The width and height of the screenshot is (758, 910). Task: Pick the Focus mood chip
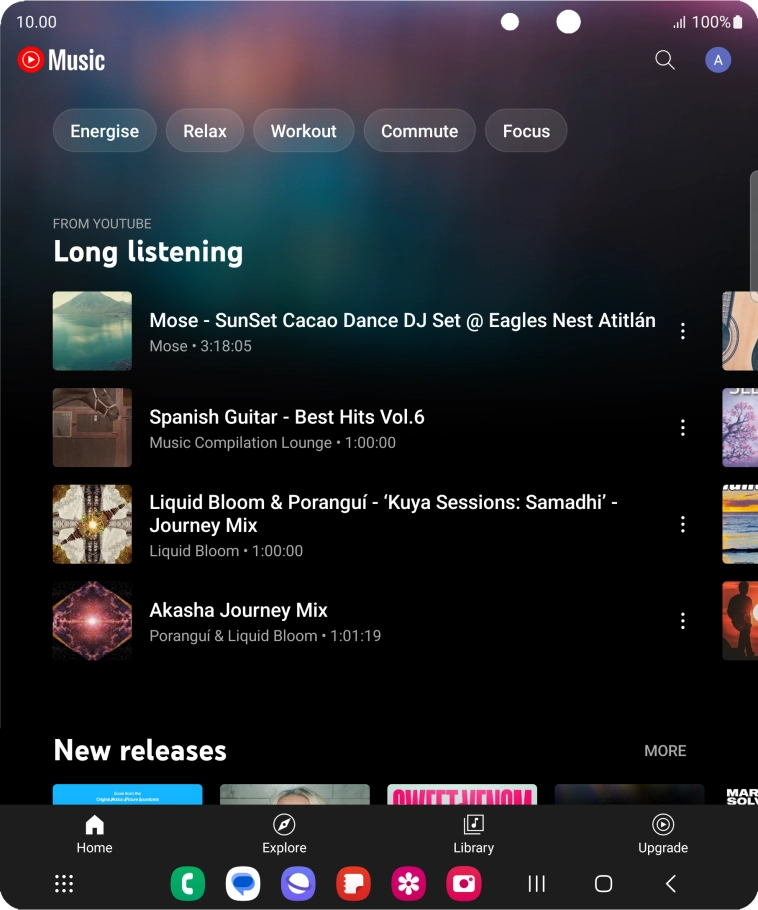click(x=526, y=131)
